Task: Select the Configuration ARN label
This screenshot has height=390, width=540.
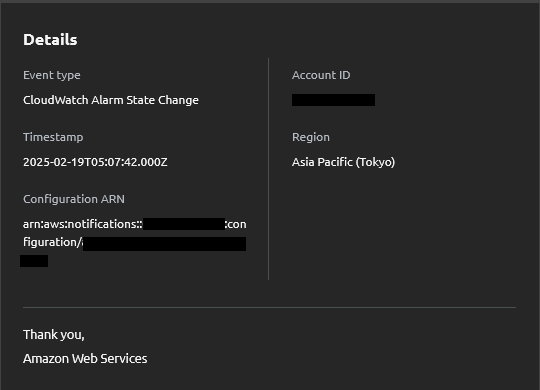Action: [x=74, y=199]
